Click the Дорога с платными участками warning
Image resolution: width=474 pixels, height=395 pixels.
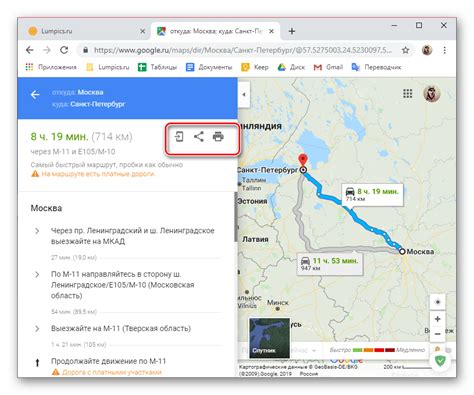coord(112,372)
